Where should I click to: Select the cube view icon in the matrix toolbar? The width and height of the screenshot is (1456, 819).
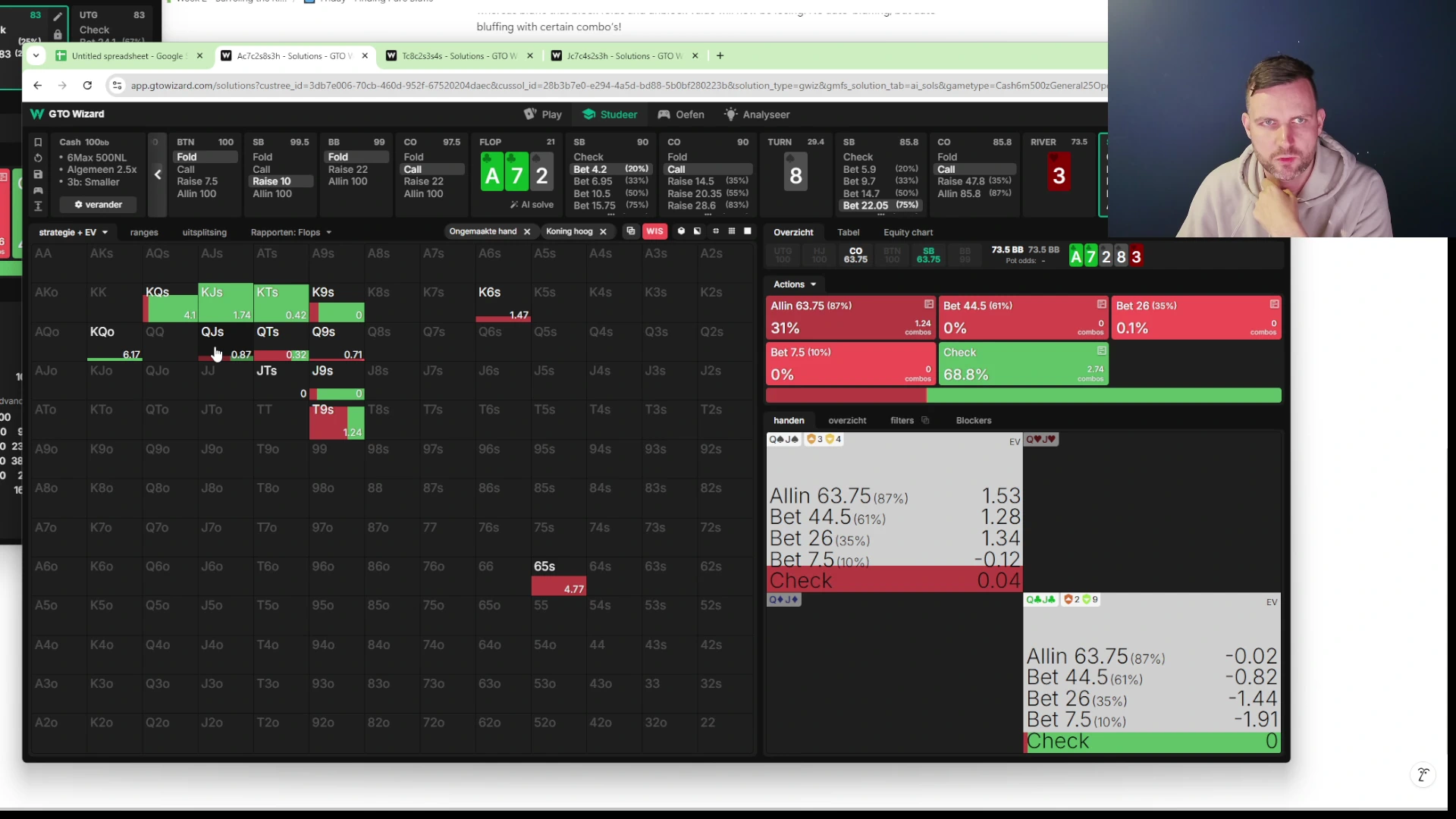coord(681,231)
